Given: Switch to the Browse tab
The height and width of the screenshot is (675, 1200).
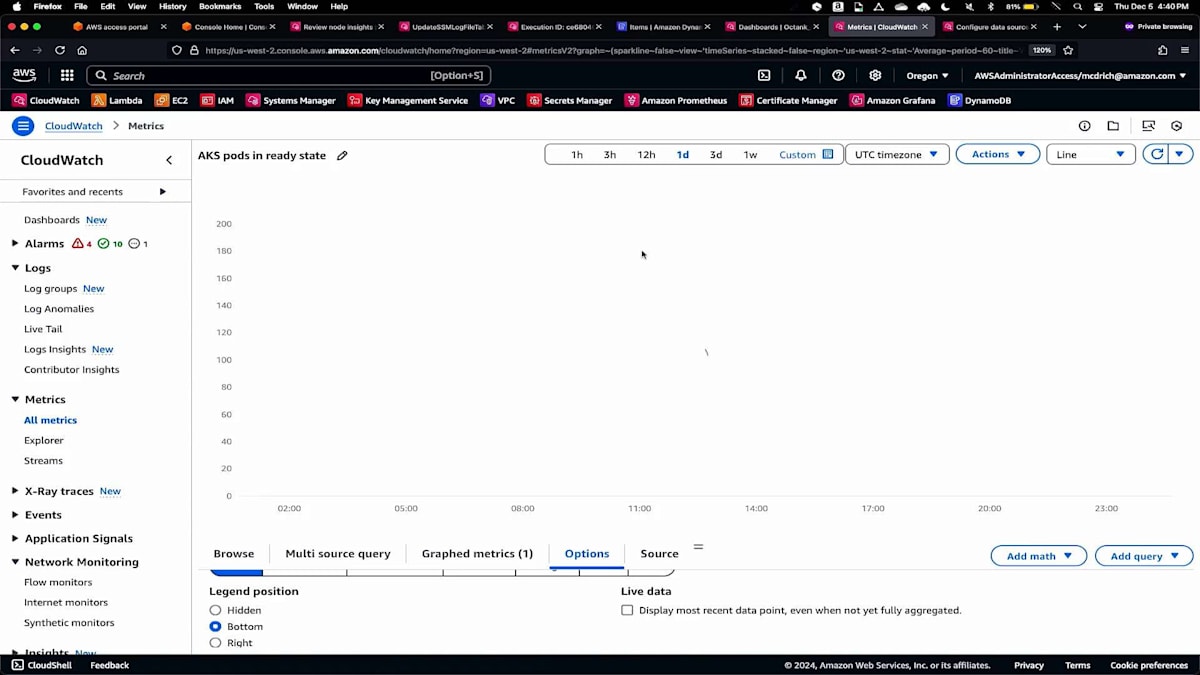Looking at the screenshot, I should click(234, 553).
